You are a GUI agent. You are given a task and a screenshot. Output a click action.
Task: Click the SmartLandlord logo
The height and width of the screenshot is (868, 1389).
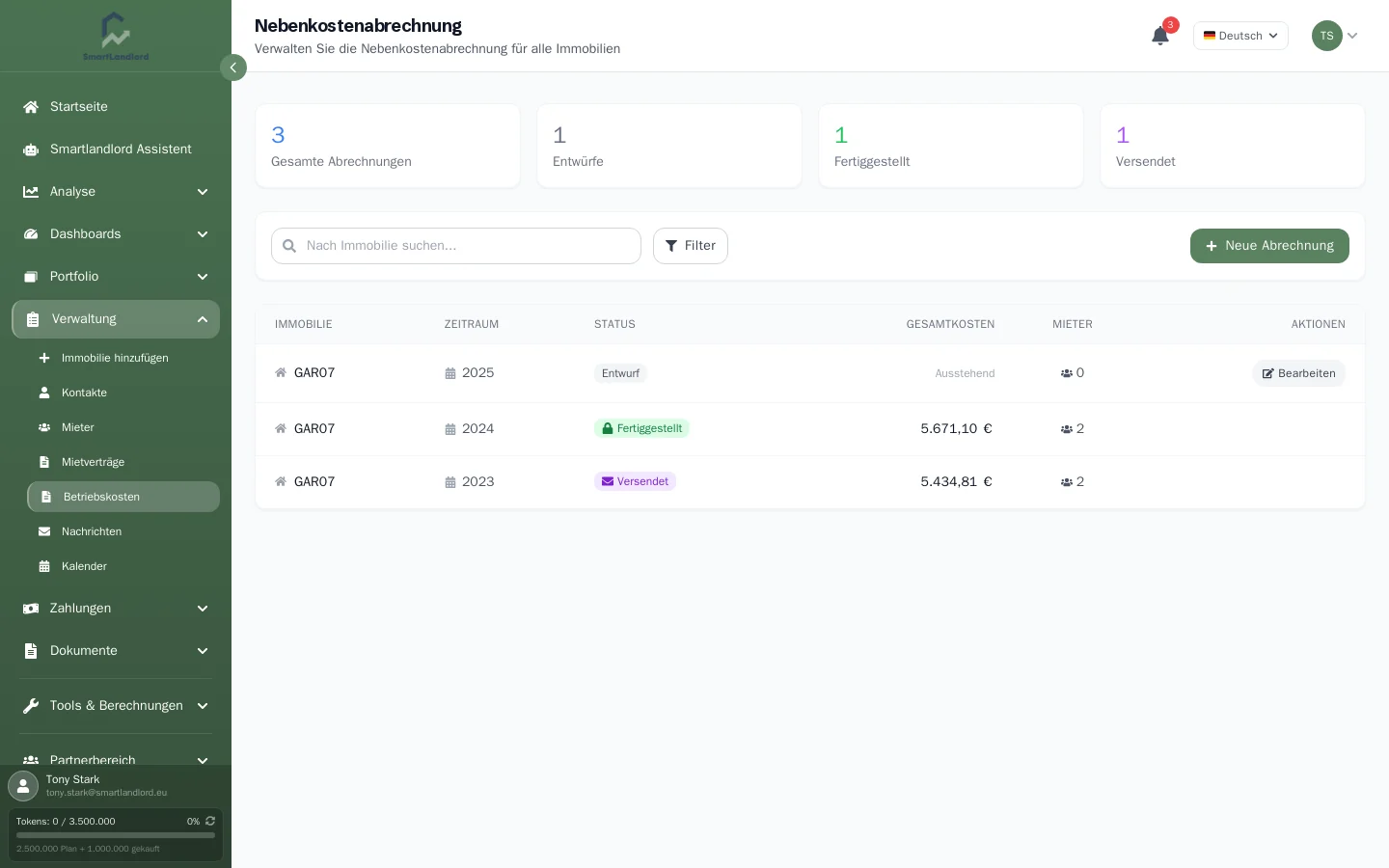coord(116,36)
